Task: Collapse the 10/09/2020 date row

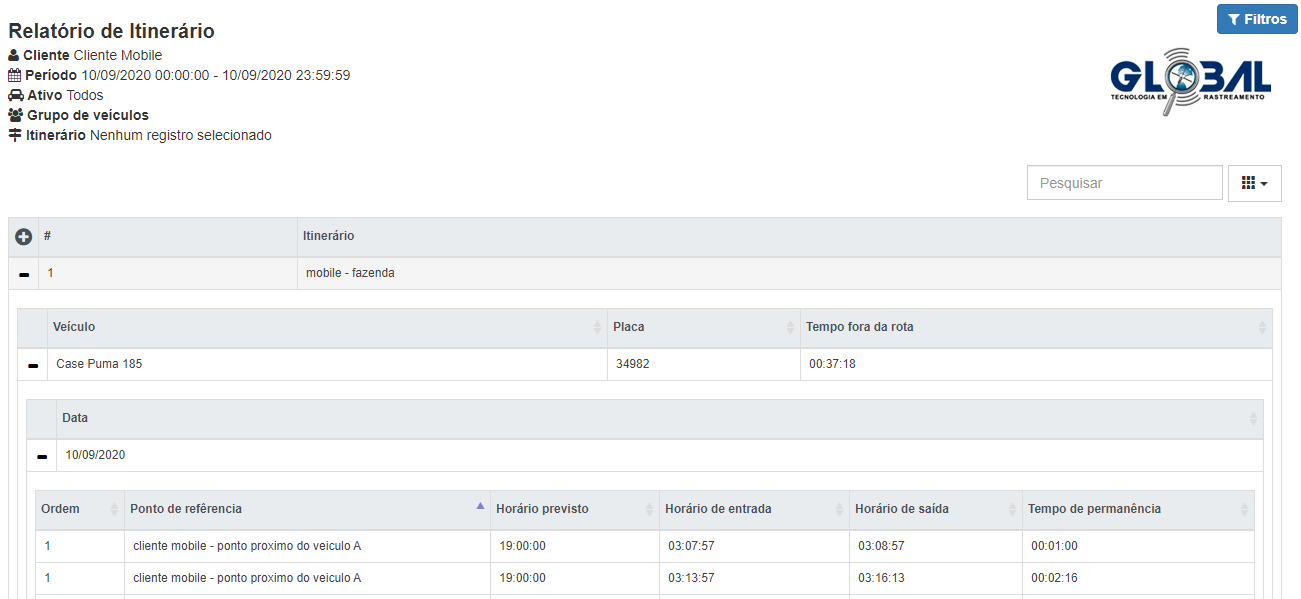Action: (x=42, y=456)
